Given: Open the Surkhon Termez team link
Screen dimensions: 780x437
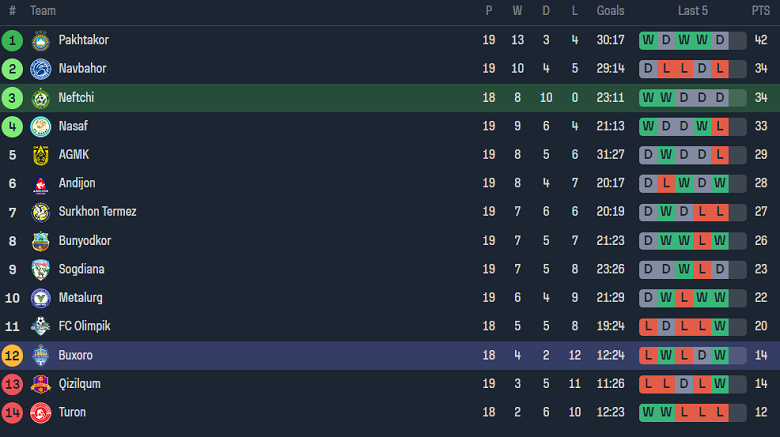Looking at the screenshot, I should click(x=97, y=212).
